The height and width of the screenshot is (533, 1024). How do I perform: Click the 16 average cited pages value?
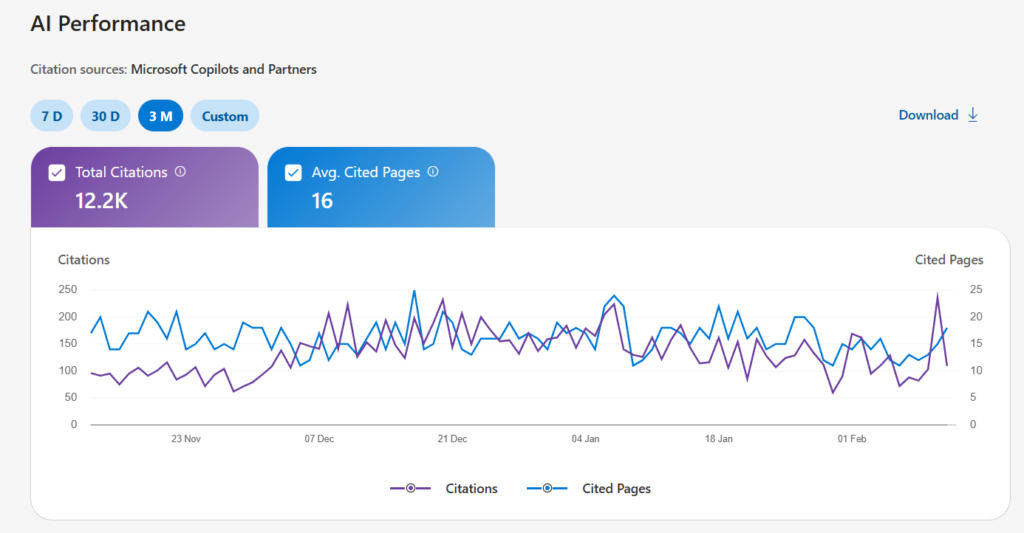click(322, 201)
